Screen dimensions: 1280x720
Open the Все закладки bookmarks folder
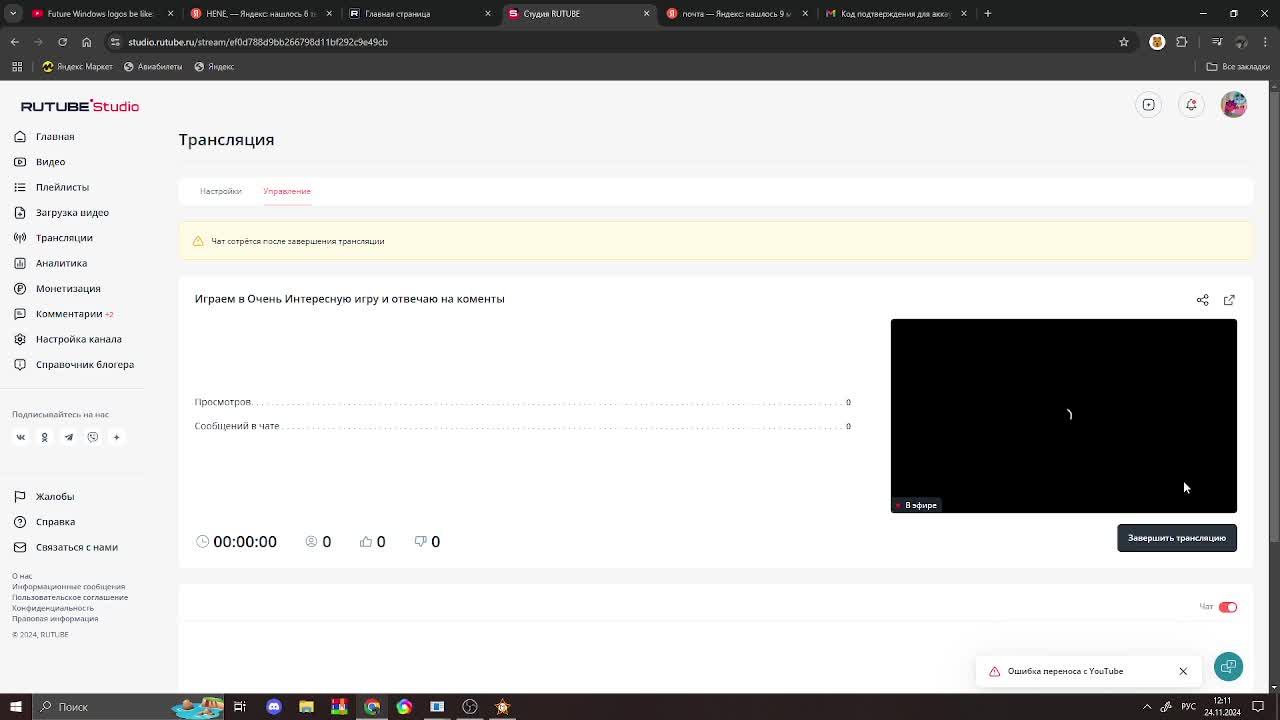(1238, 67)
